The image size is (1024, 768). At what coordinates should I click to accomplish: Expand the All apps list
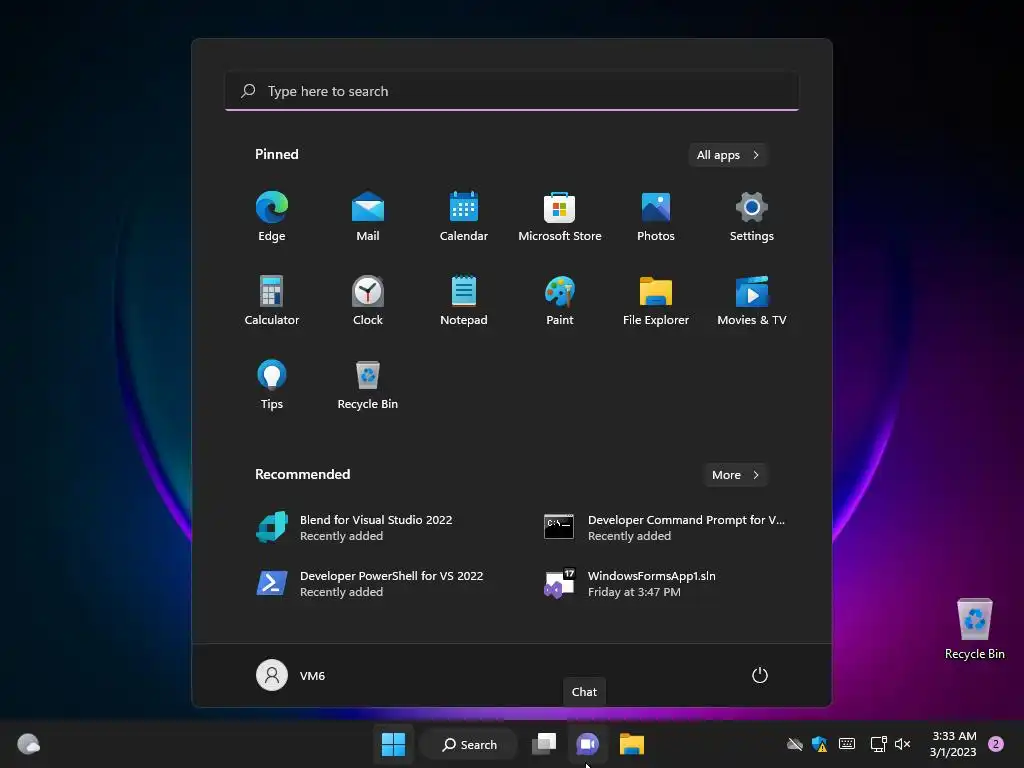click(x=728, y=155)
